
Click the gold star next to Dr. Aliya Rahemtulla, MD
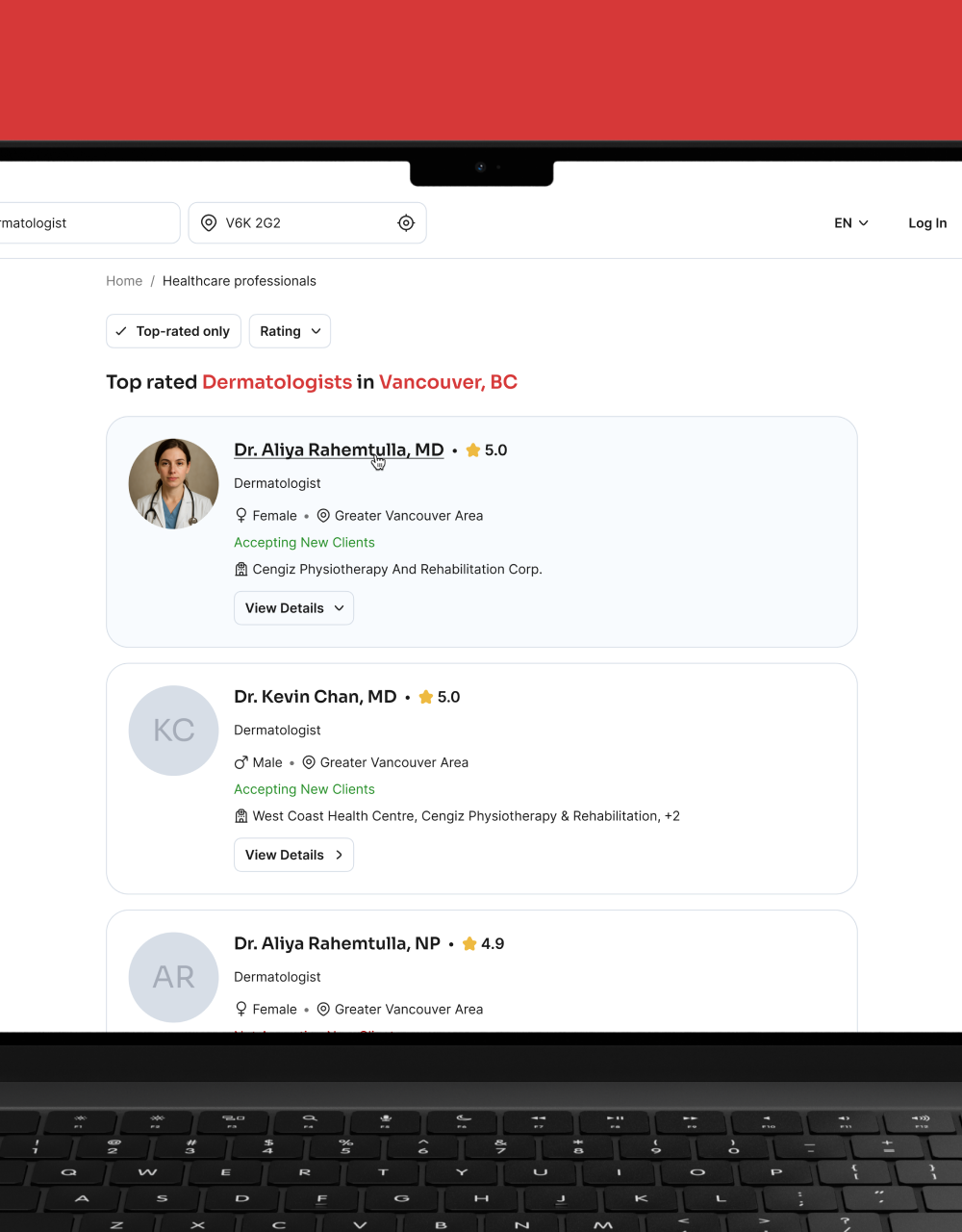[473, 450]
